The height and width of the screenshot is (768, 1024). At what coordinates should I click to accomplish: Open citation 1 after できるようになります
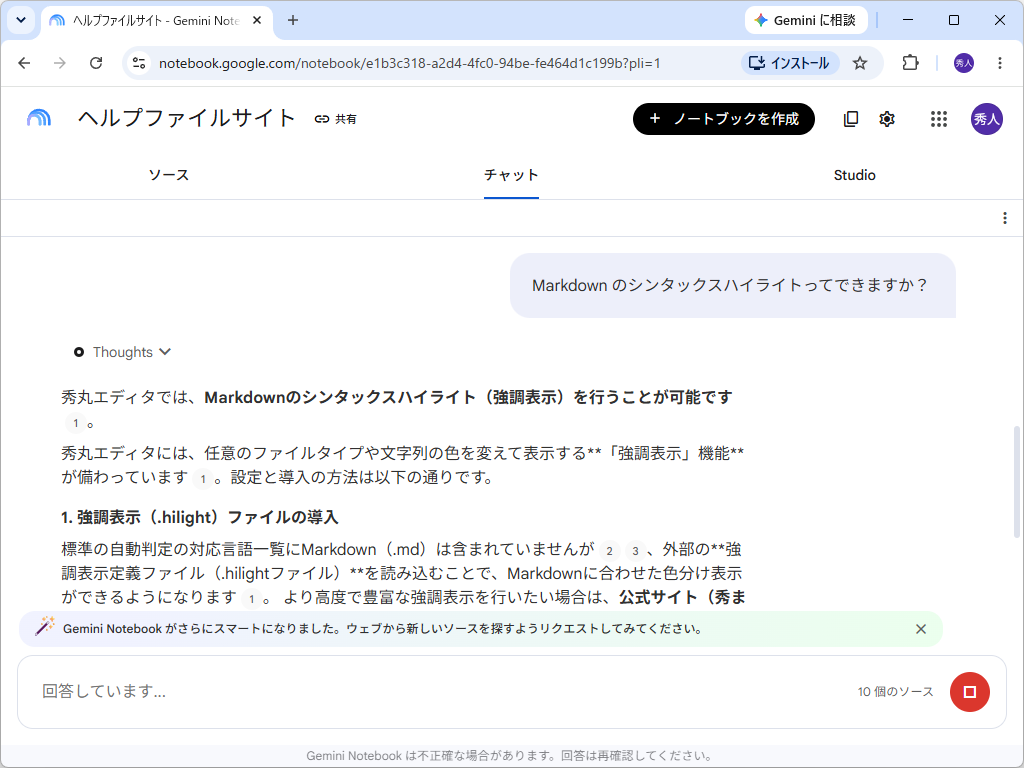tap(252, 599)
